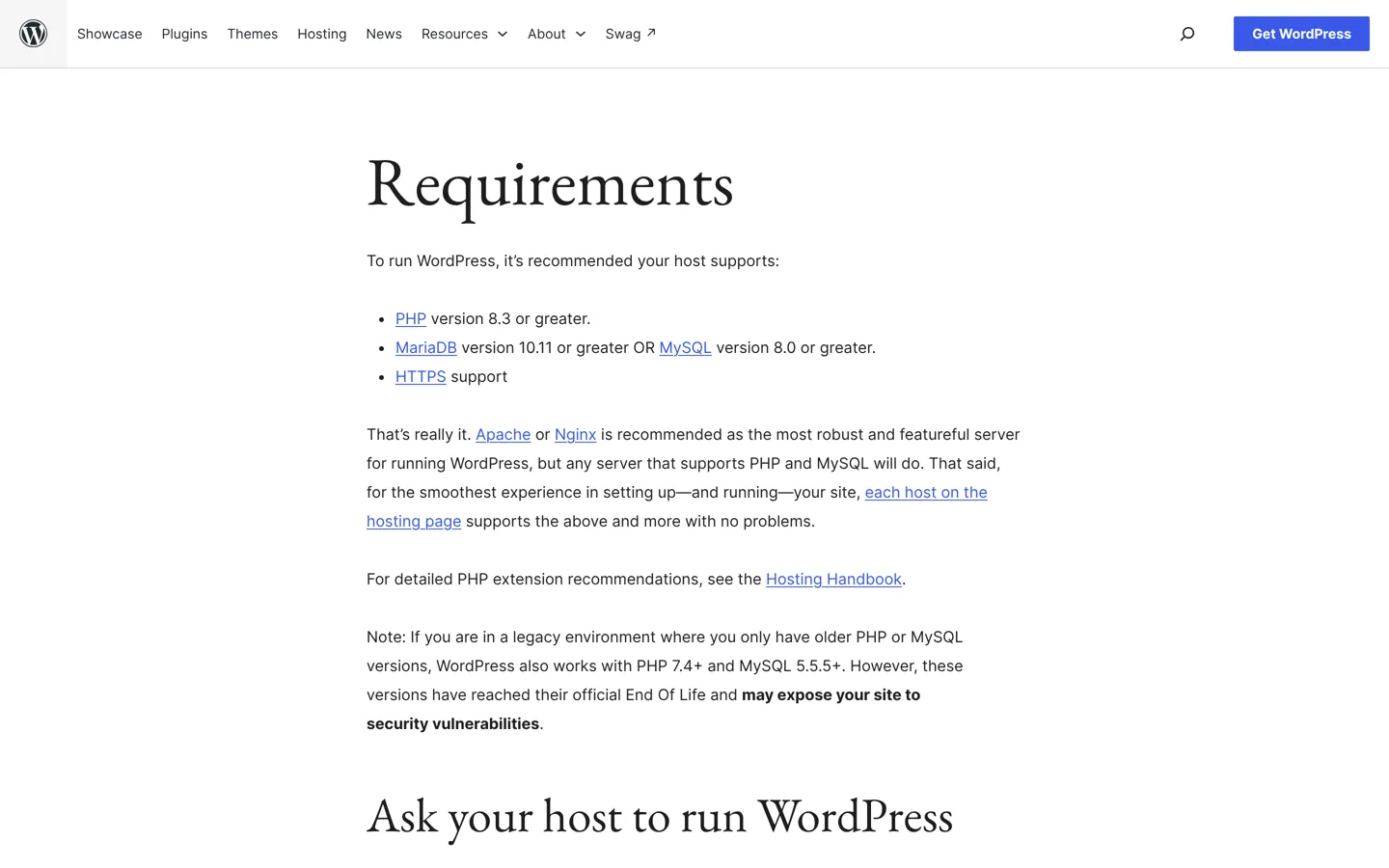The height and width of the screenshot is (868, 1389).
Task: Open the Nginx link
Action: (575, 434)
